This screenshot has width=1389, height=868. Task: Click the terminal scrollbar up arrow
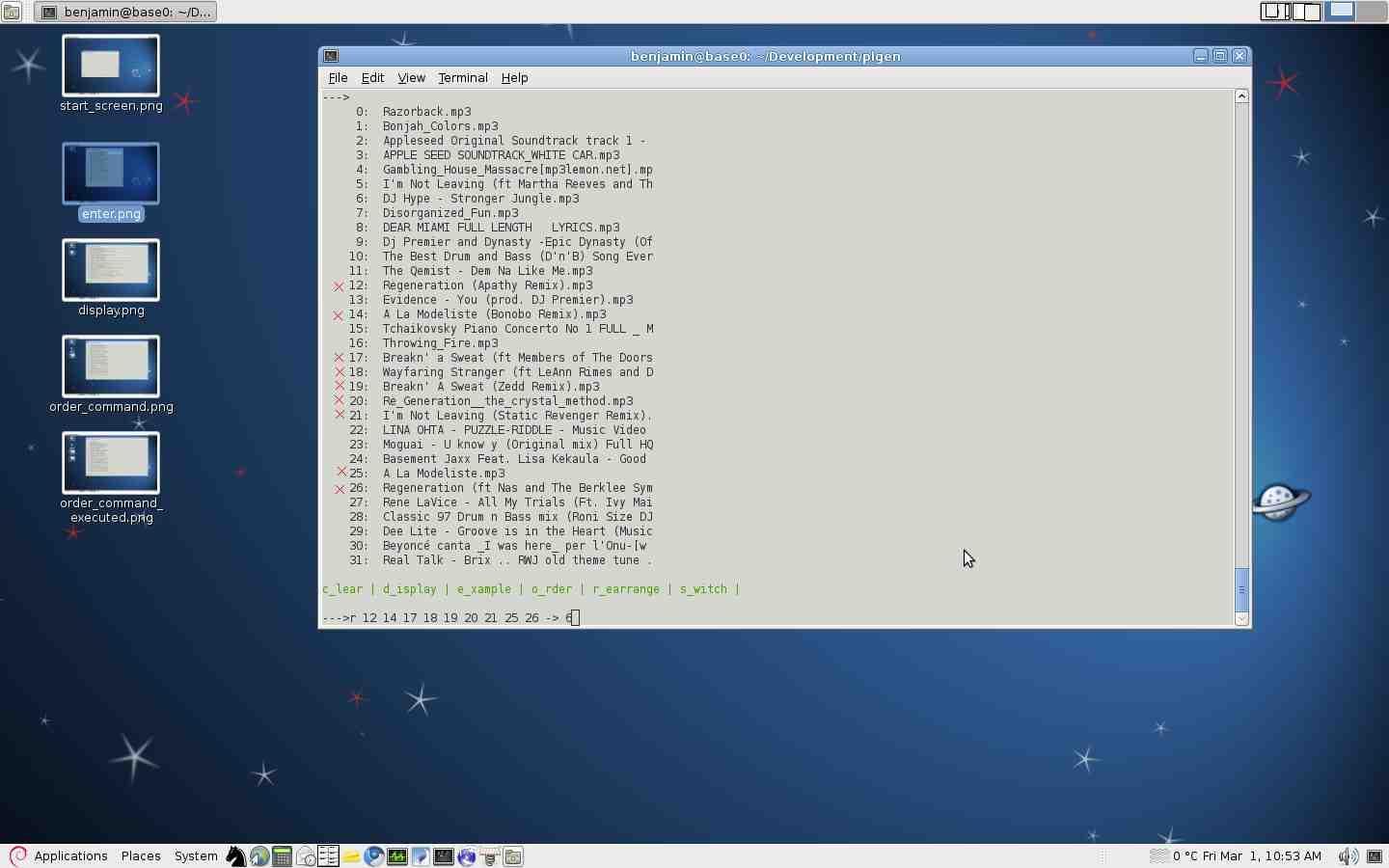[1242, 96]
